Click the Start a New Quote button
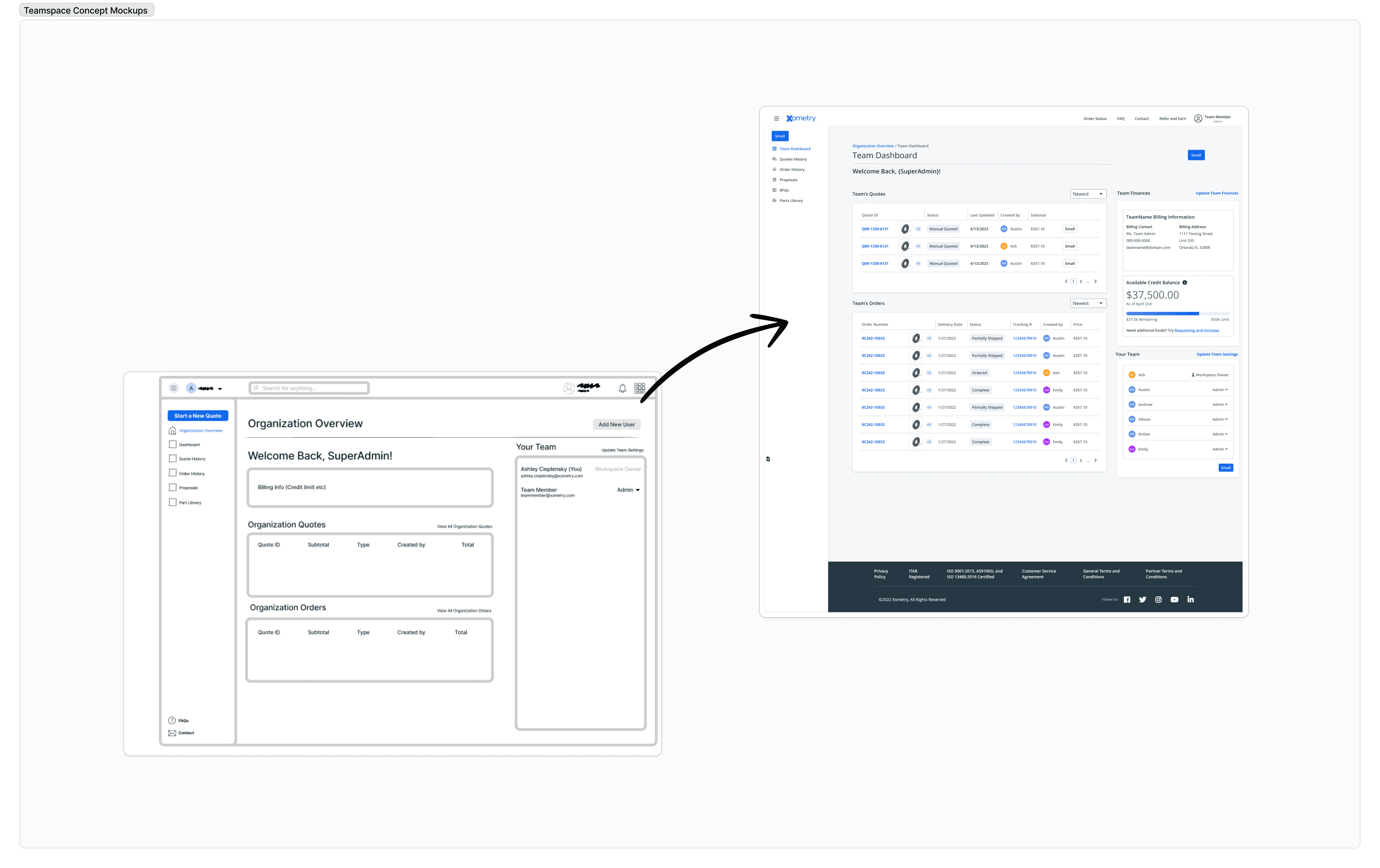 coord(198,416)
